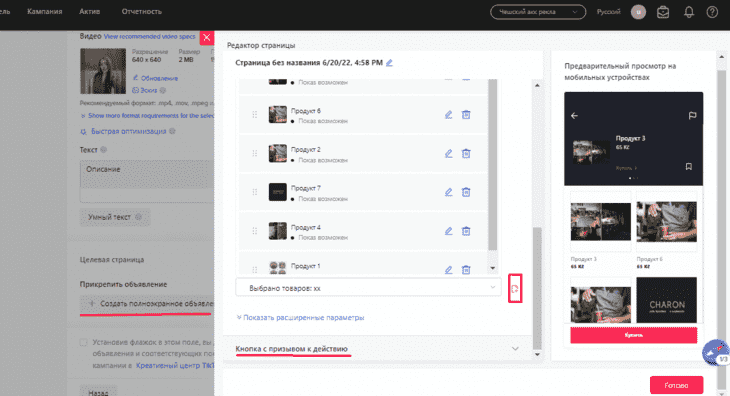Open floating assistant icon at right edge

point(716,353)
